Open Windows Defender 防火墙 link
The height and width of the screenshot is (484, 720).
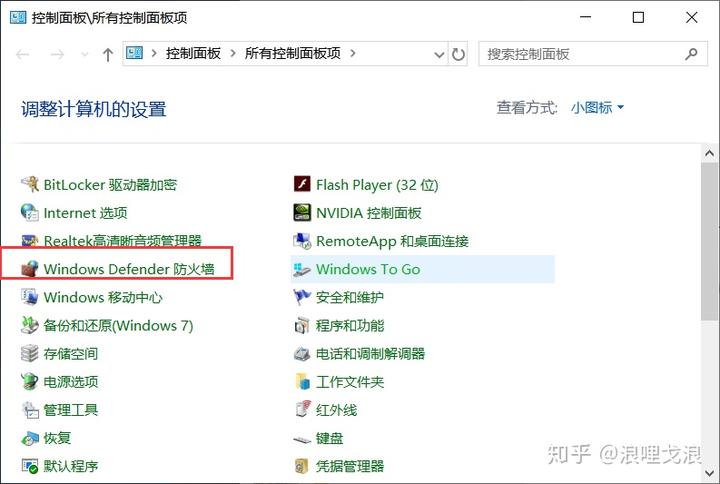point(129,269)
